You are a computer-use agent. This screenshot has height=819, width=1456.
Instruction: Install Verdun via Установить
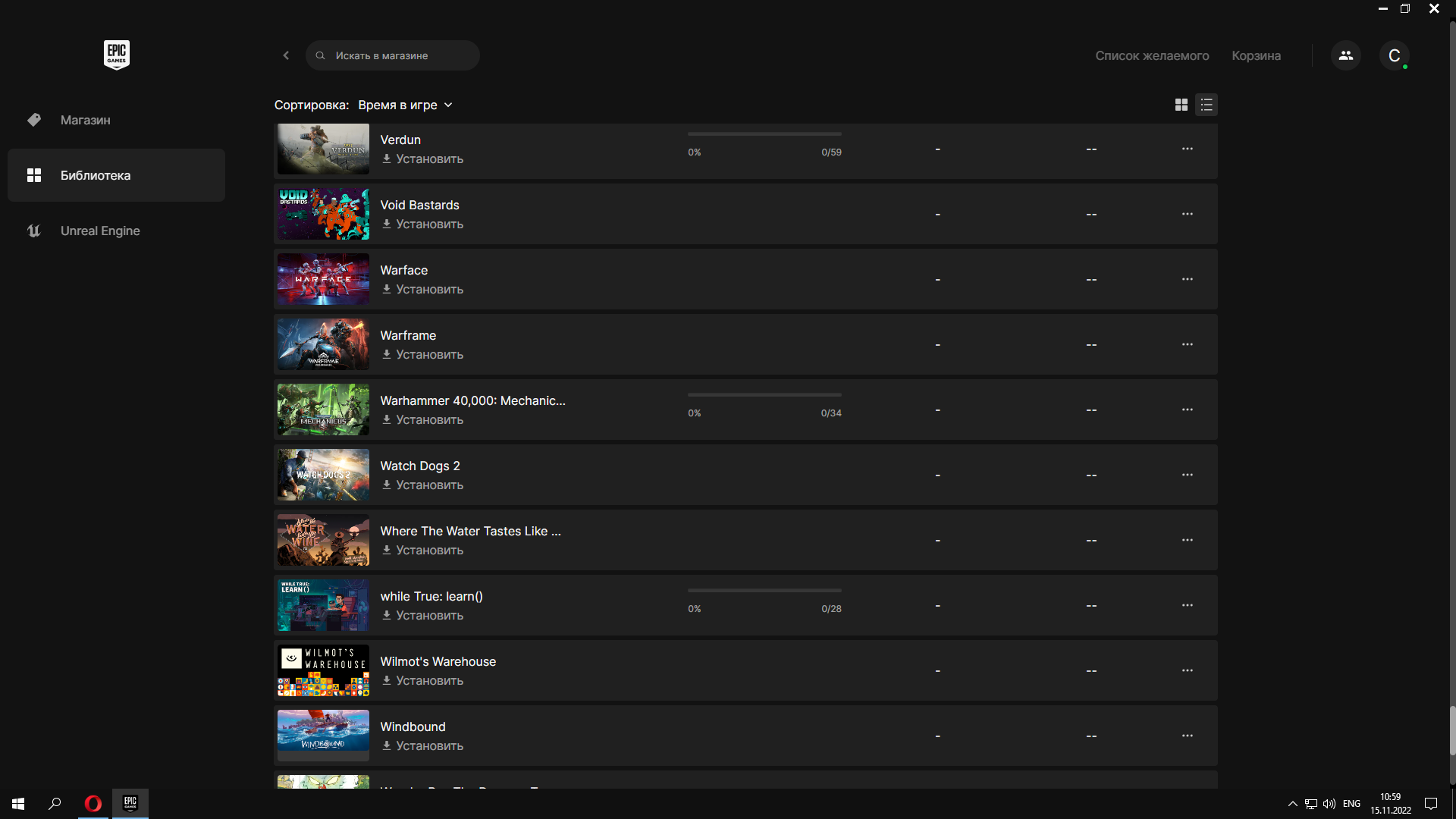(422, 159)
